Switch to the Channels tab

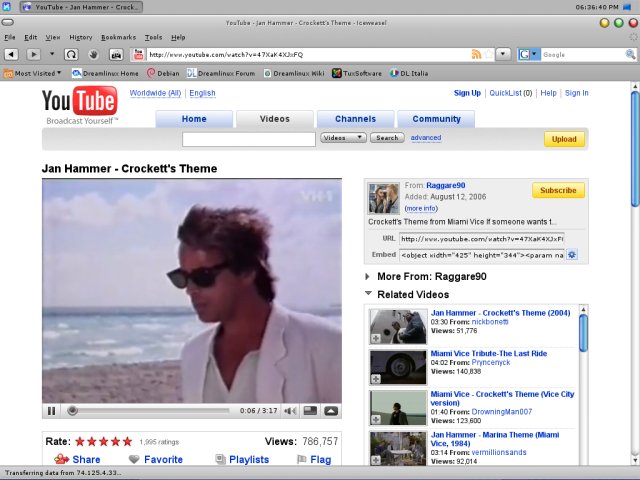click(x=355, y=119)
